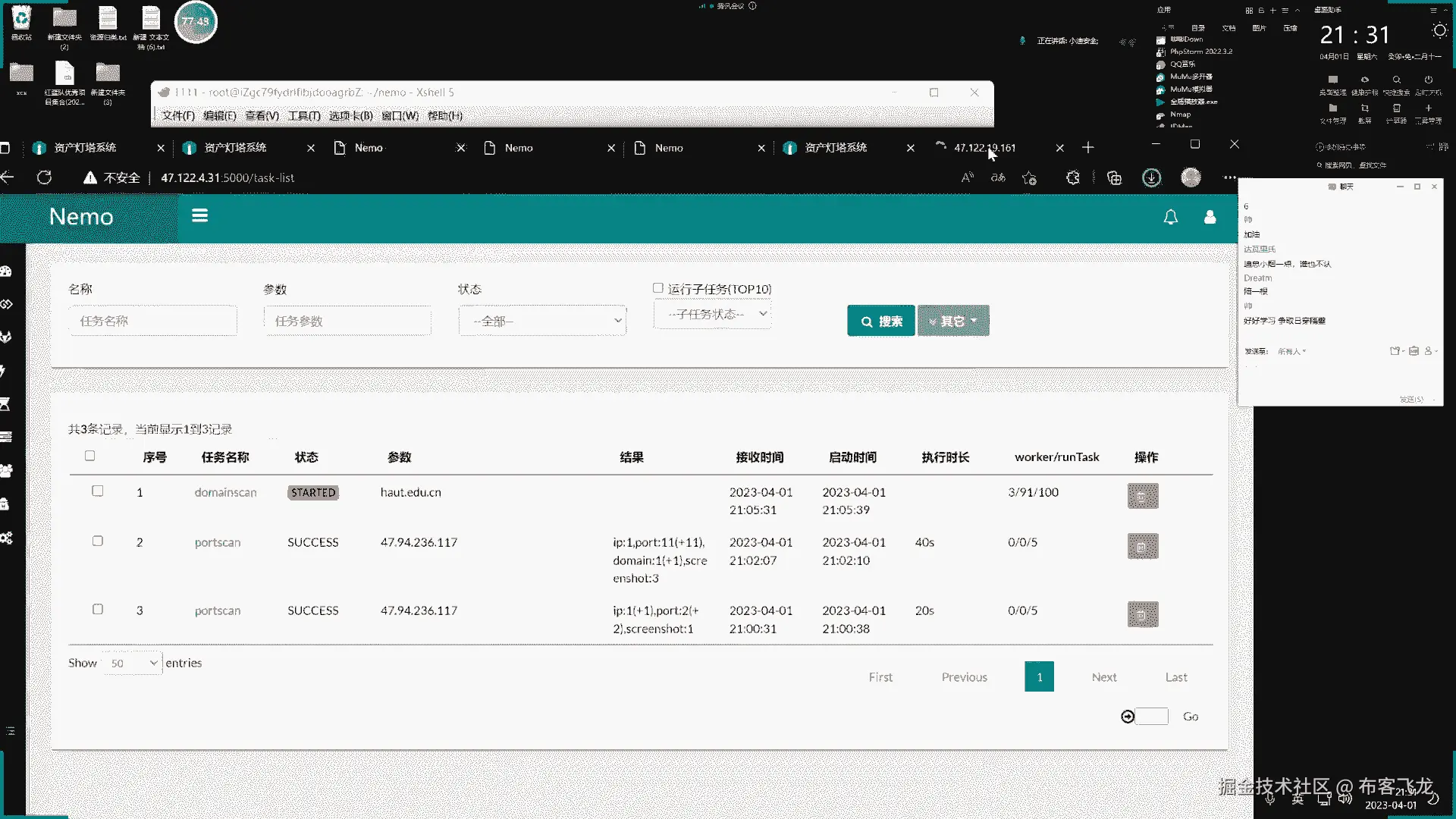
Task: Open the 工具(T) menu in Xshell
Action: (303, 116)
